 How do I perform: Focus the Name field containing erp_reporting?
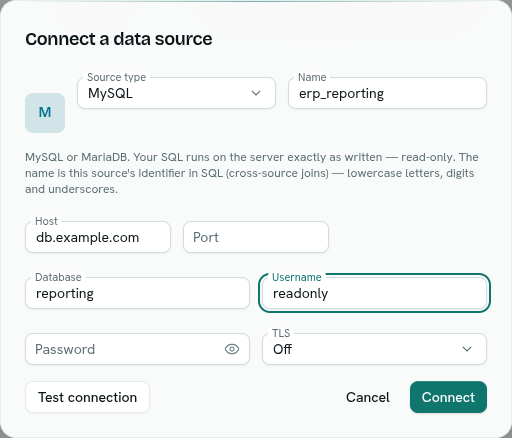[387, 93]
